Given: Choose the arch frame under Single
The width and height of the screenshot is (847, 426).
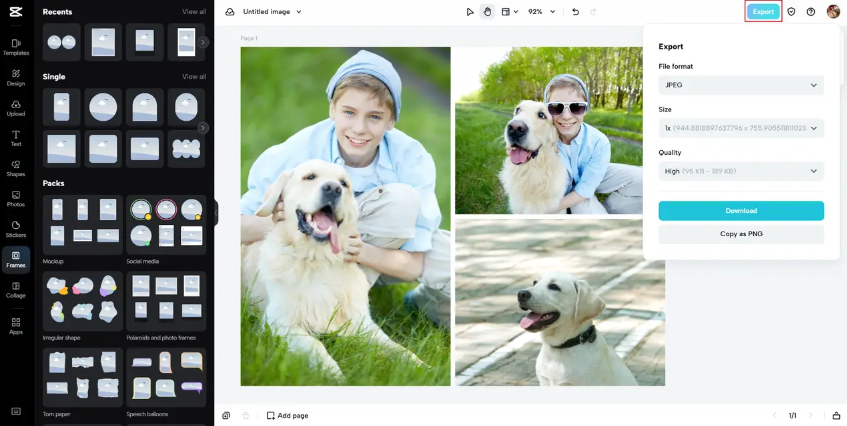Looking at the screenshot, I should (x=145, y=107).
